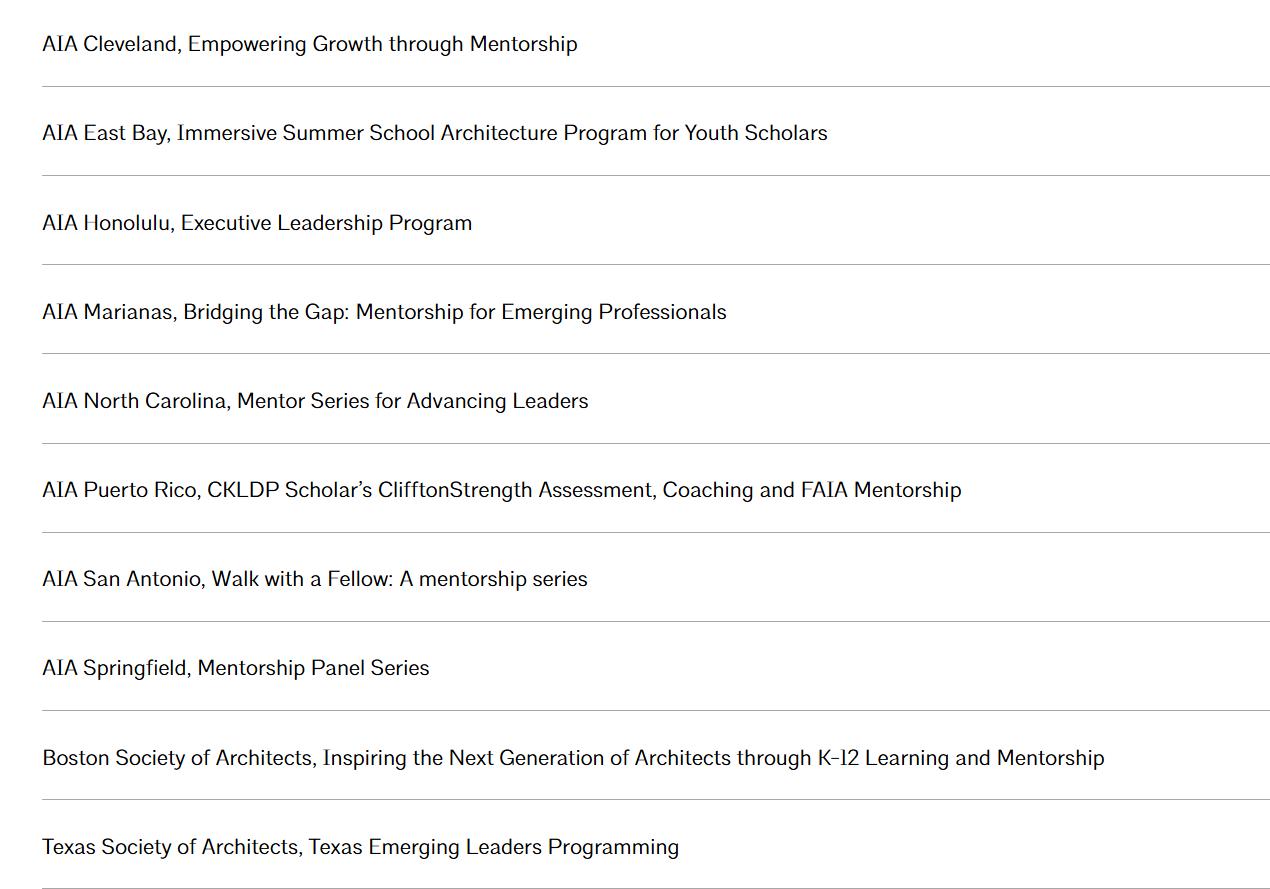Select Empowering Growth through Mentorship row
Screen dimensions: 1270x889
click(x=310, y=44)
